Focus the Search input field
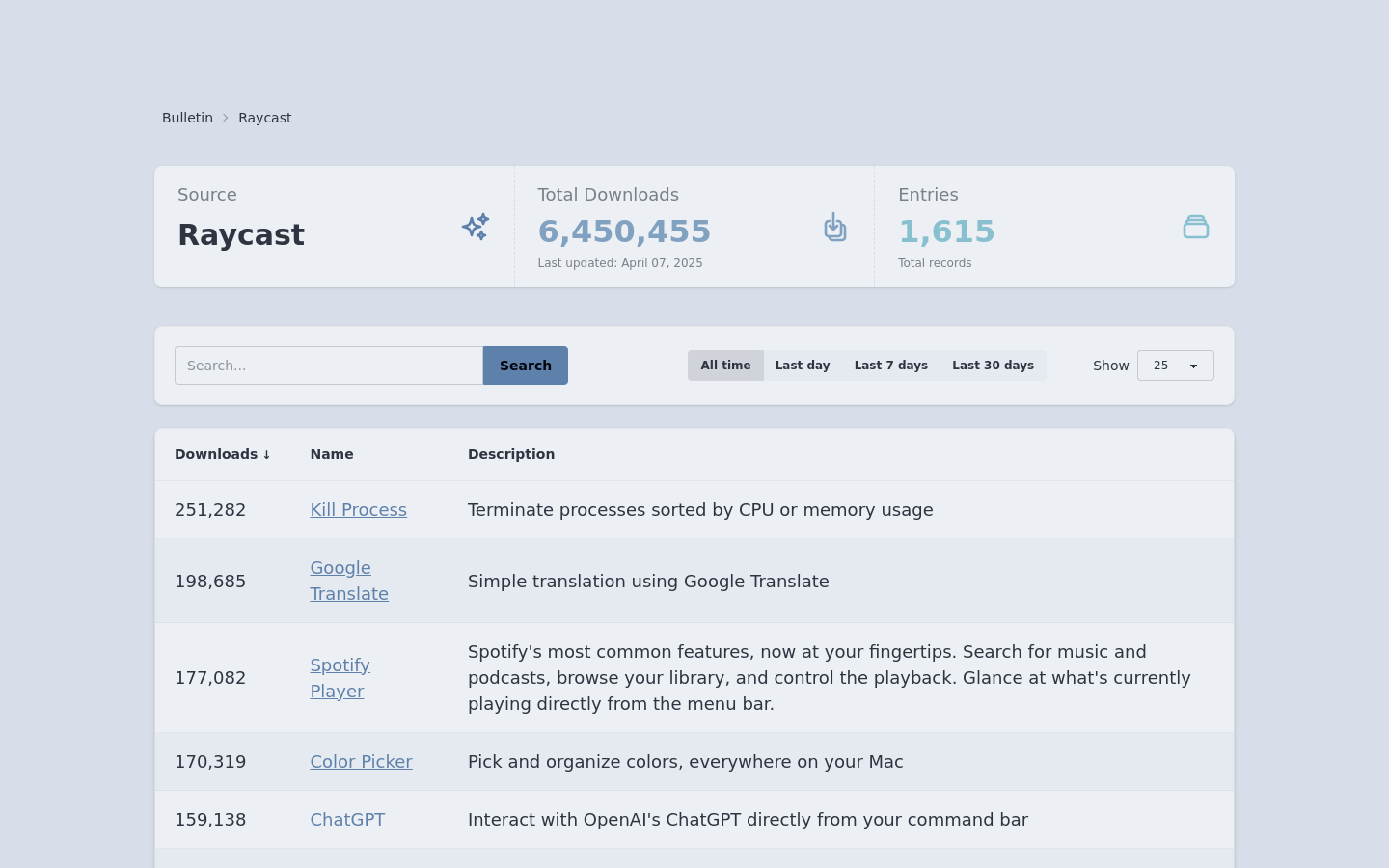 [x=329, y=366]
